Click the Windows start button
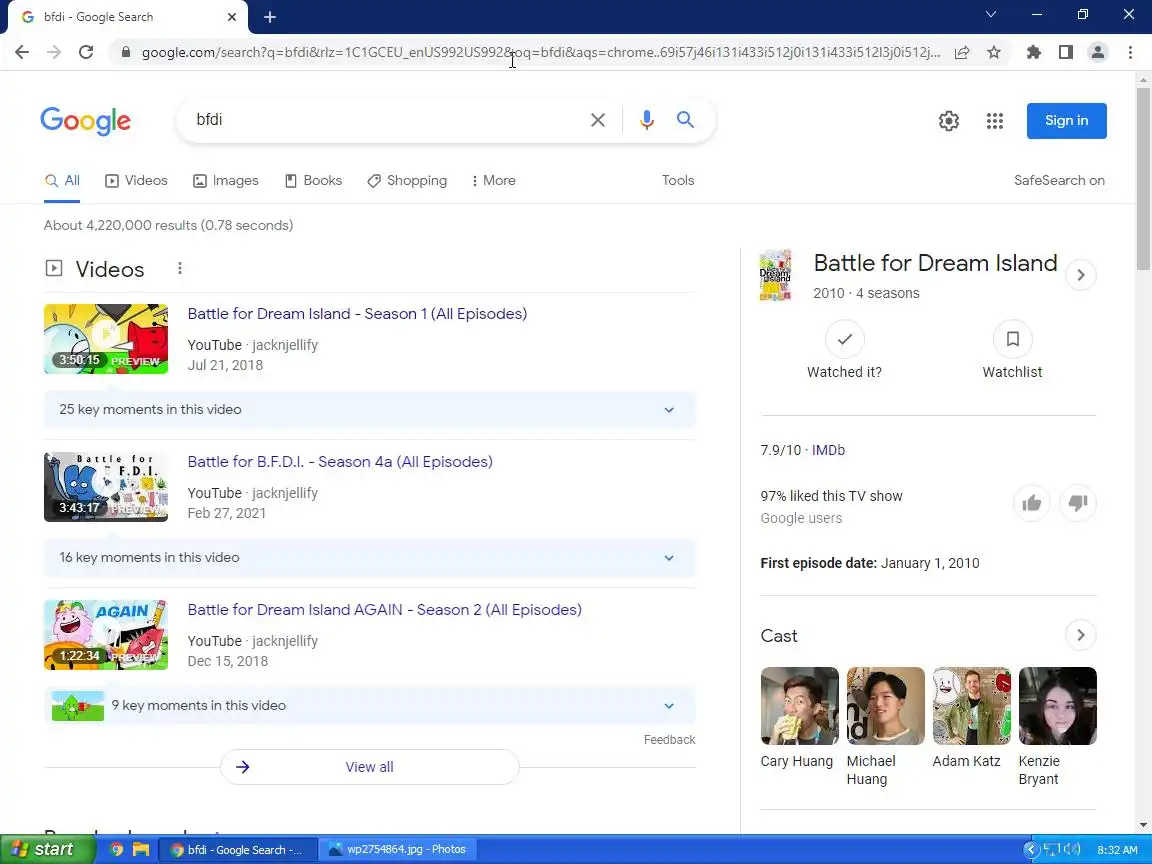Viewport: 1152px width, 864px height. (x=47, y=849)
